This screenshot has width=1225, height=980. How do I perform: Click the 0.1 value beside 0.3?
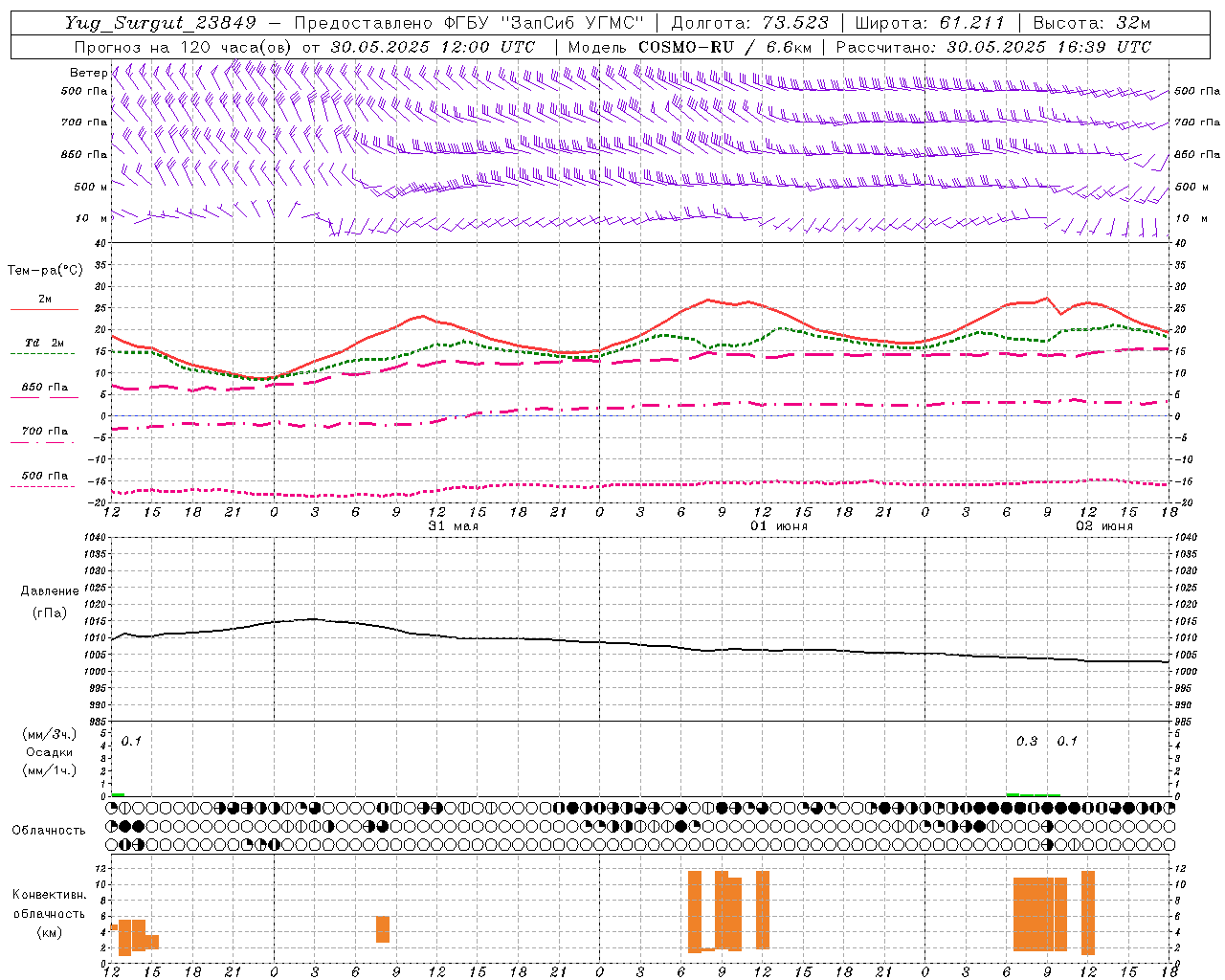[x=1067, y=742]
